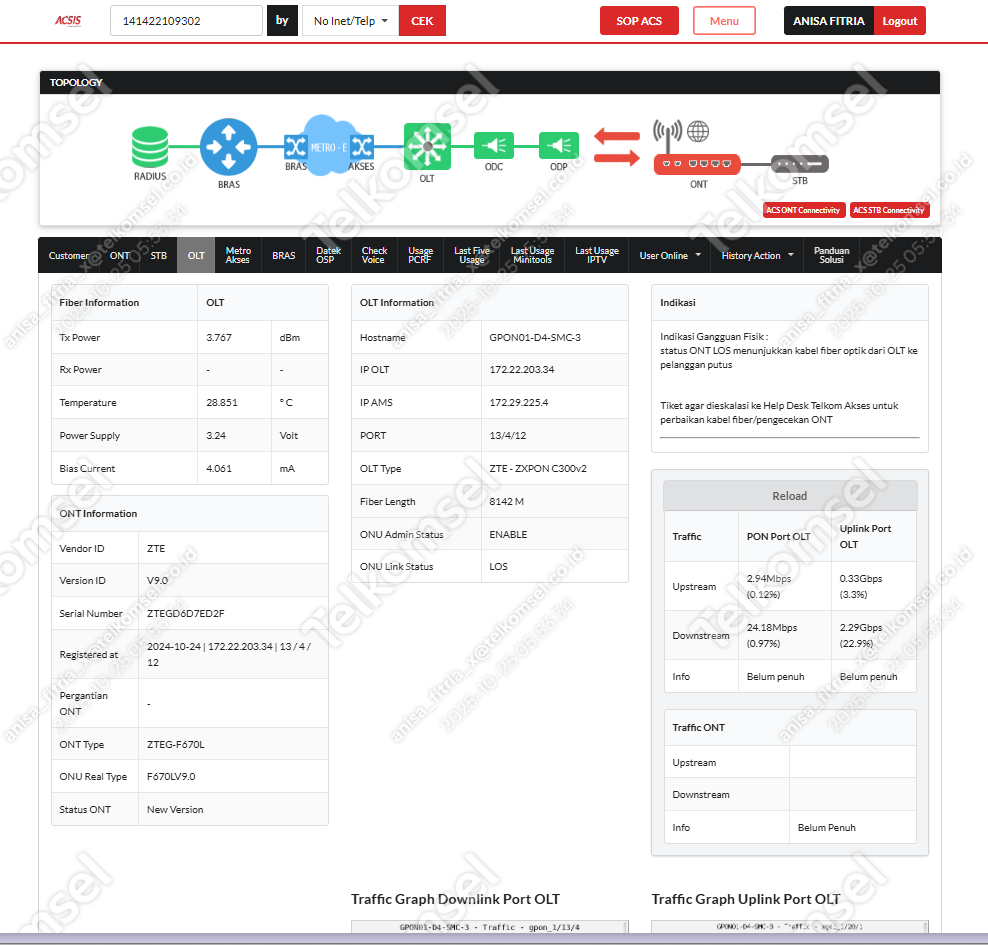Switch to the BRAS tab
The height and width of the screenshot is (945, 988).
[x=284, y=255]
